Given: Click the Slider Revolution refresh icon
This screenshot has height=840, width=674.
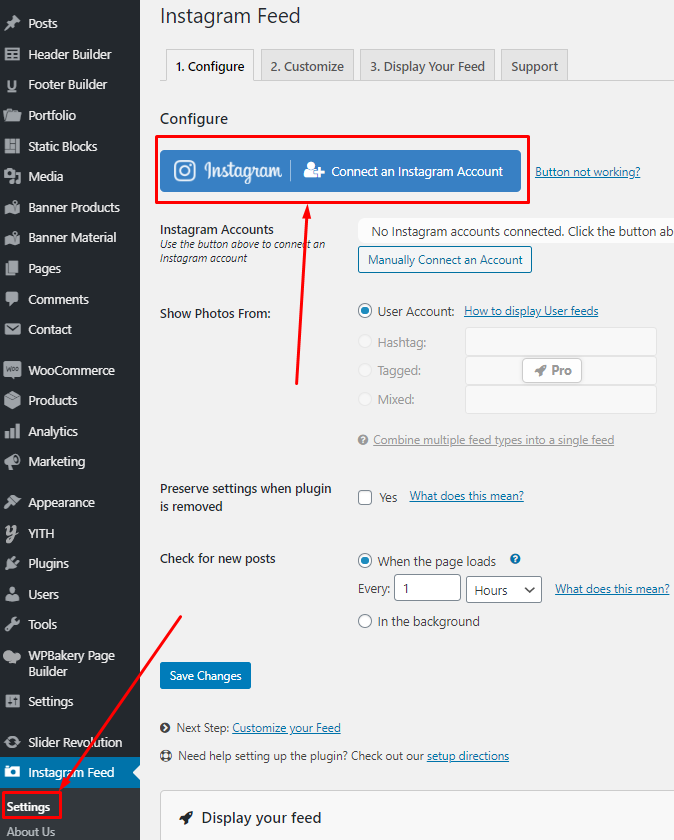Looking at the screenshot, I should click(x=12, y=742).
